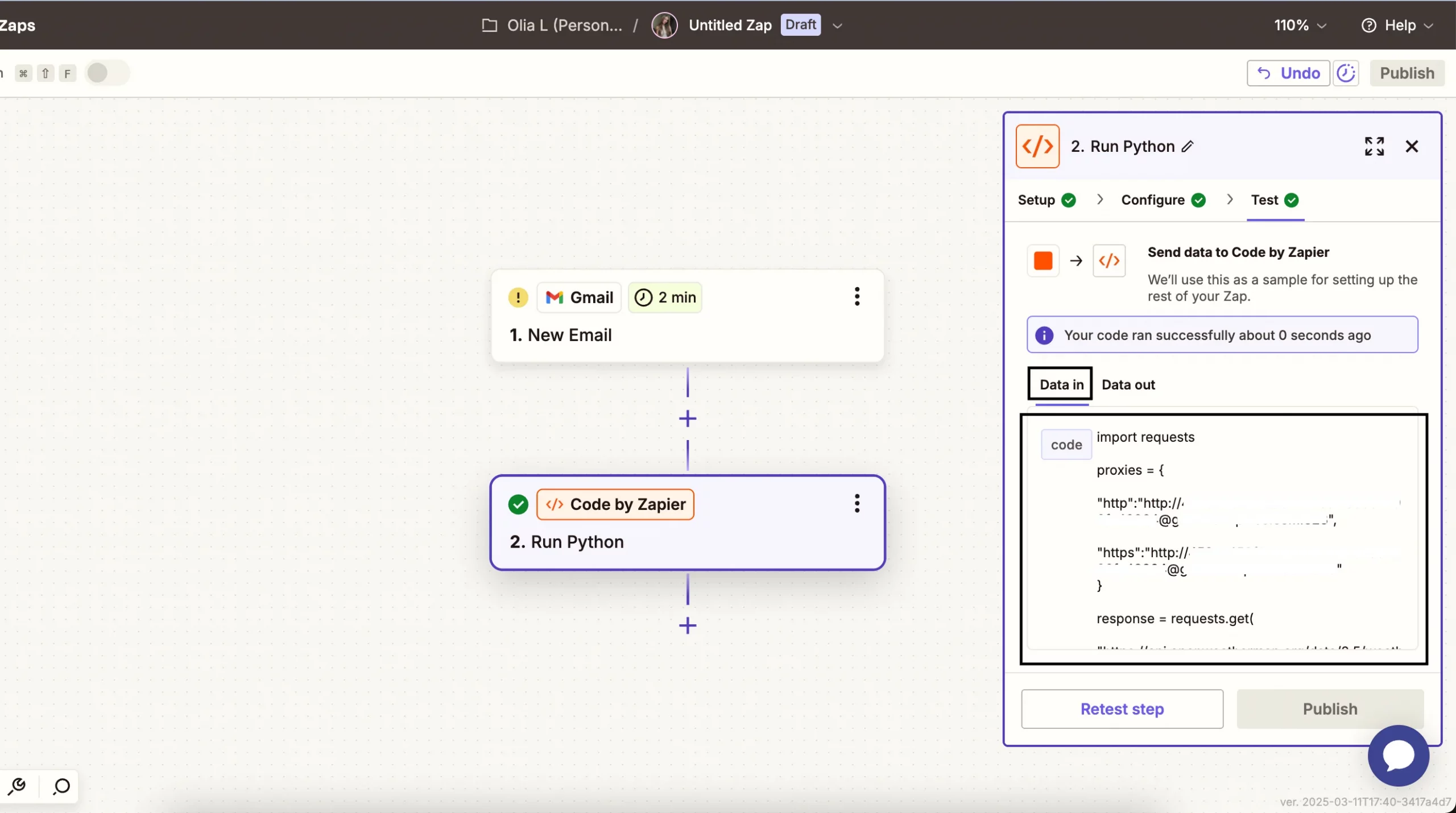Click the Untitled Zap title
This screenshot has width=1456, height=813.
tap(730, 25)
